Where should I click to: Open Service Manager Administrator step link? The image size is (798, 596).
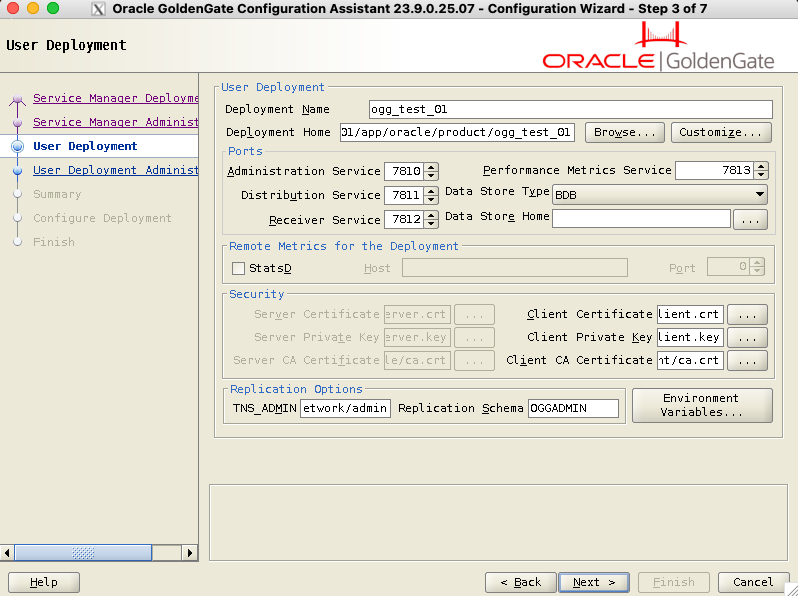[115, 122]
